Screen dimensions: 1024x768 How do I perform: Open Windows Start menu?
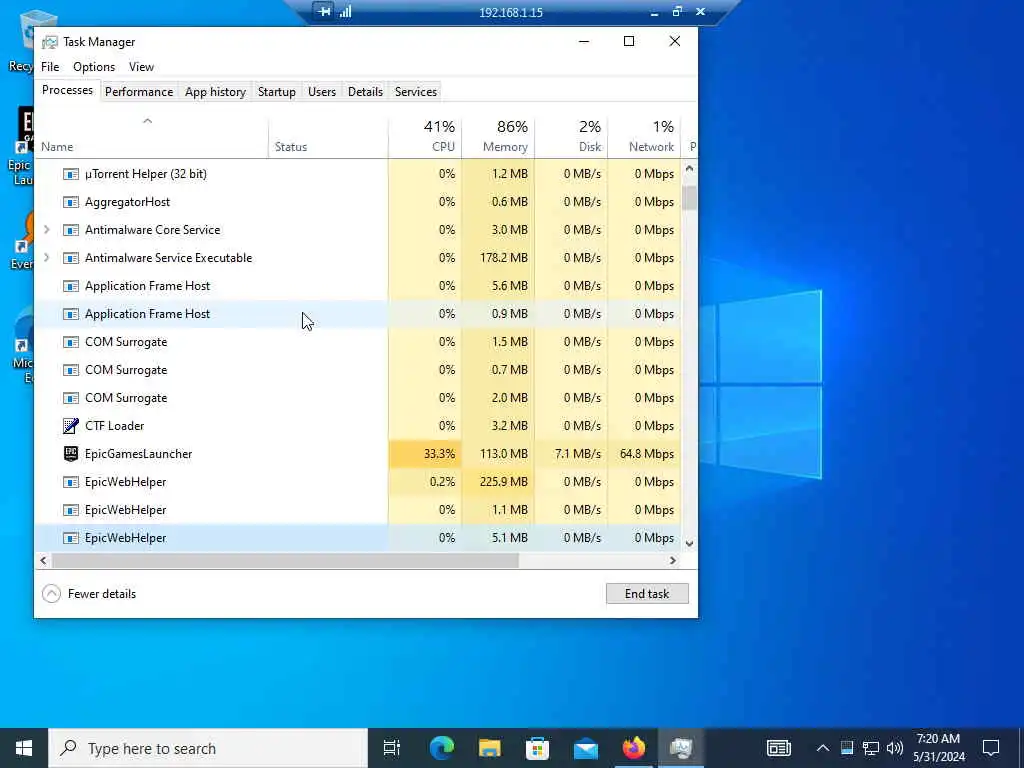tap(24, 748)
